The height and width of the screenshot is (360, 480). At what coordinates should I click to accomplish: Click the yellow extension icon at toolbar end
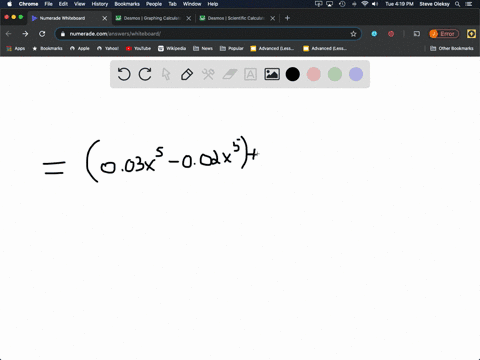pyautogui.click(x=471, y=34)
